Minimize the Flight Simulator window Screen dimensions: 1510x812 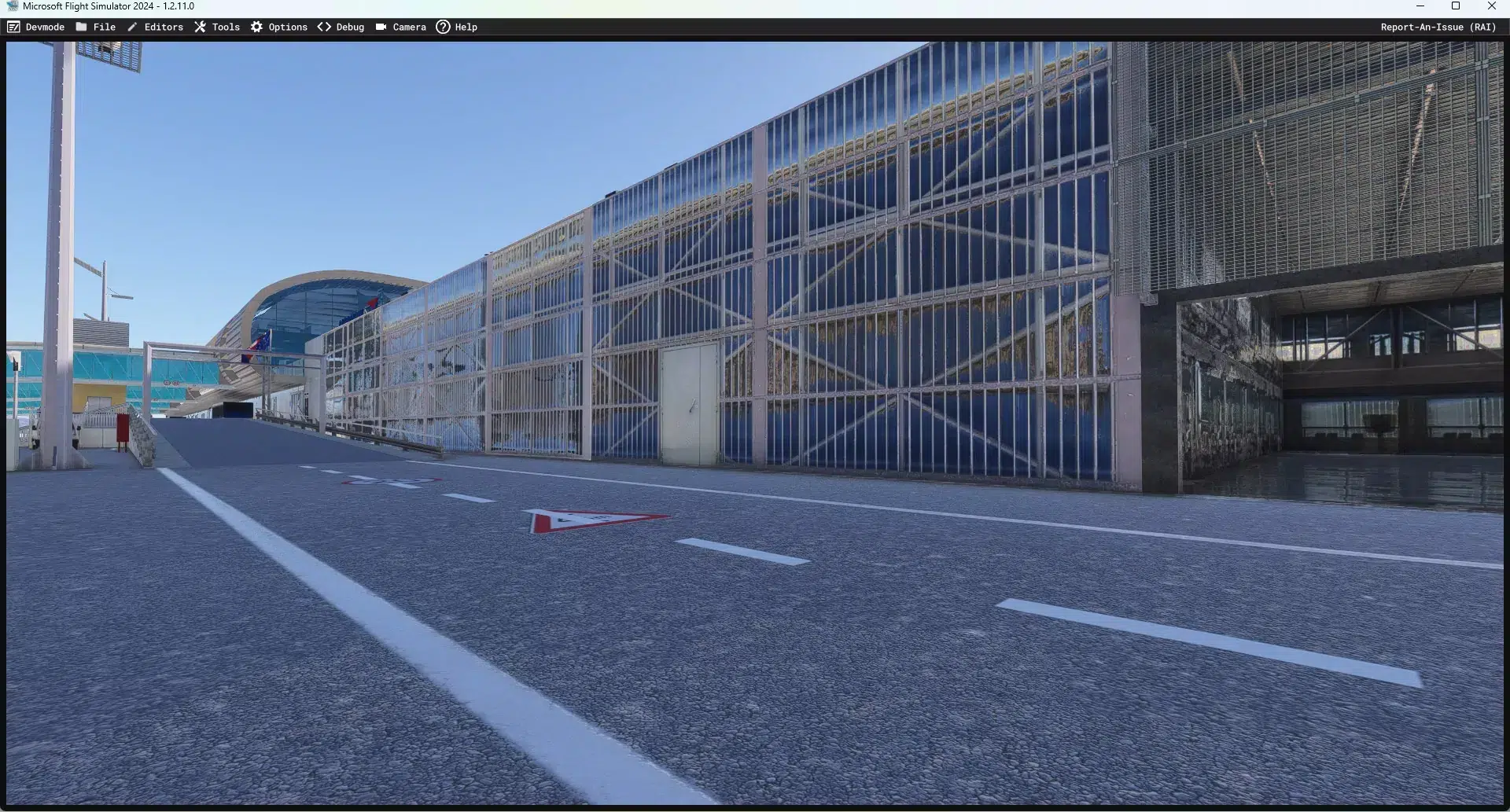click(x=1420, y=6)
